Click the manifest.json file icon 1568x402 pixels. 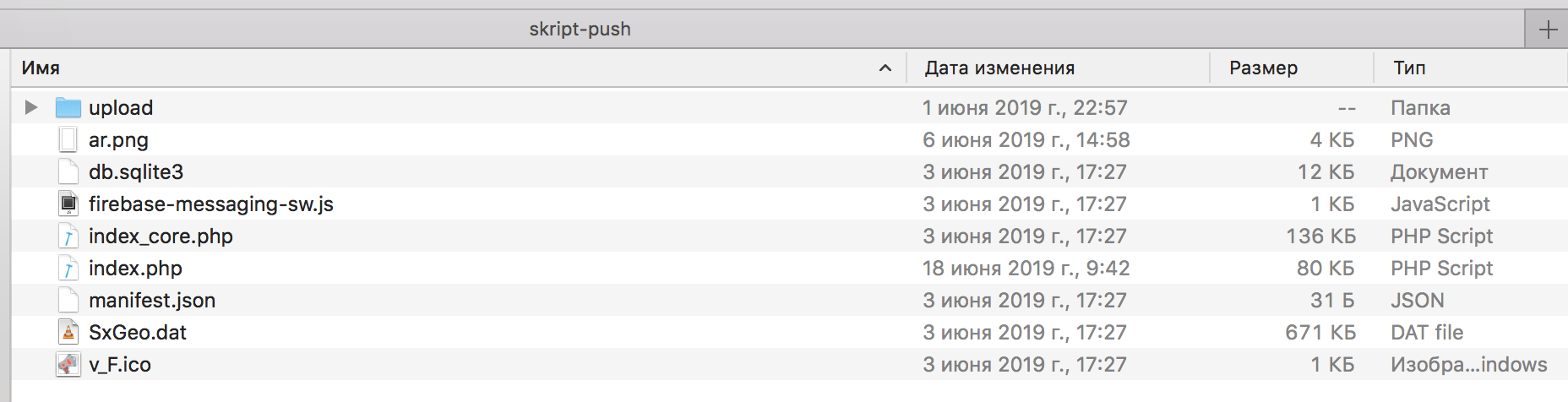[68, 300]
